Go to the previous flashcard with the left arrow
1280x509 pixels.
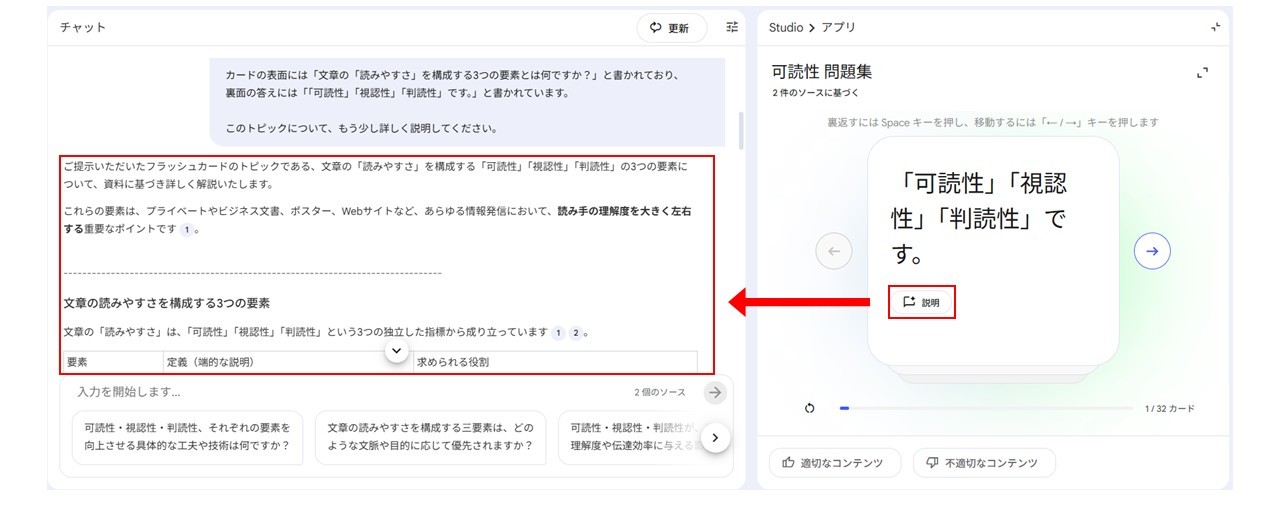coord(834,251)
